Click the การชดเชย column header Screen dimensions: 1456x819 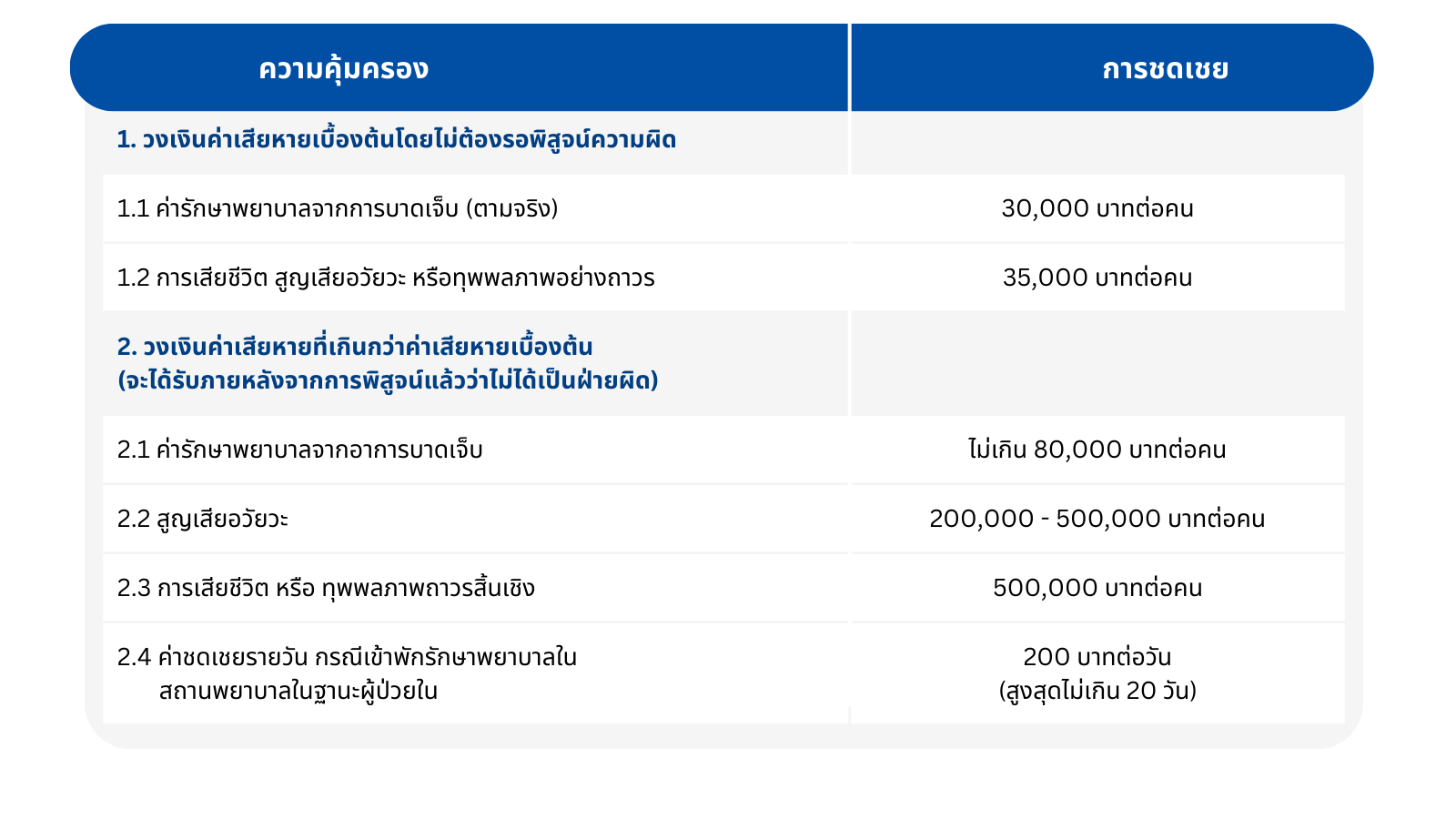(1165, 69)
